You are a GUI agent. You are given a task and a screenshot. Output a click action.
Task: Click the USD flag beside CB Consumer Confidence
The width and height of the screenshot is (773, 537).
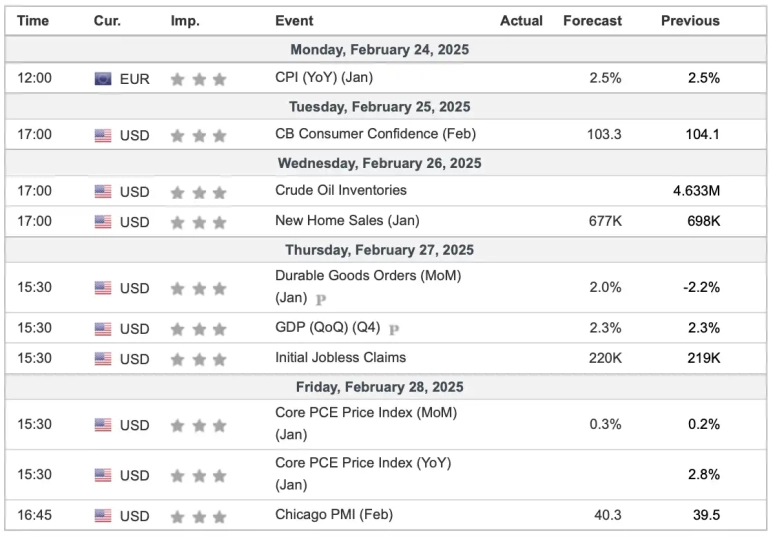(103, 135)
